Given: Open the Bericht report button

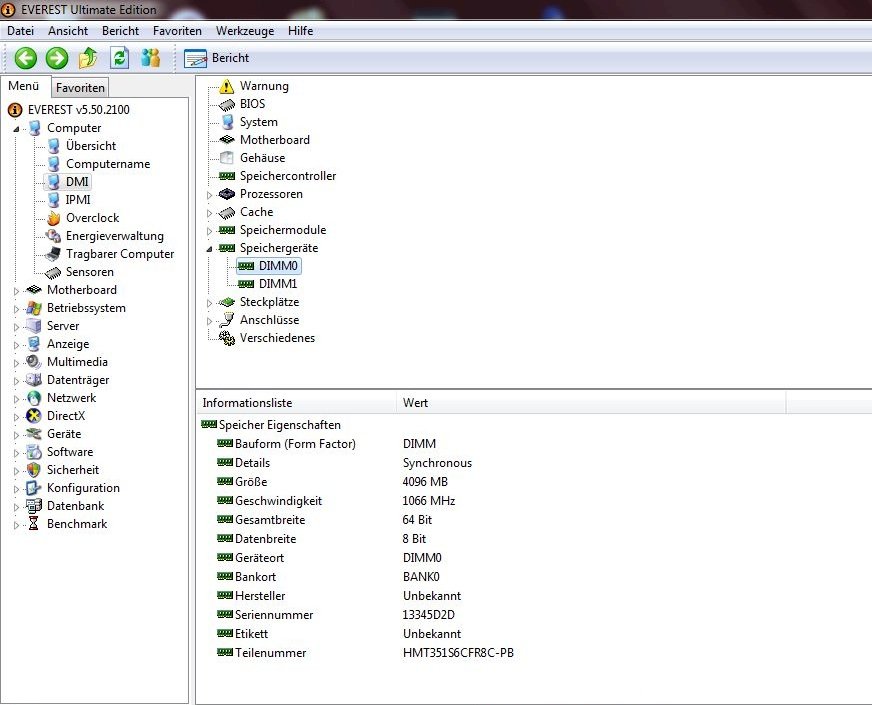Looking at the screenshot, I should coord(217,58).
